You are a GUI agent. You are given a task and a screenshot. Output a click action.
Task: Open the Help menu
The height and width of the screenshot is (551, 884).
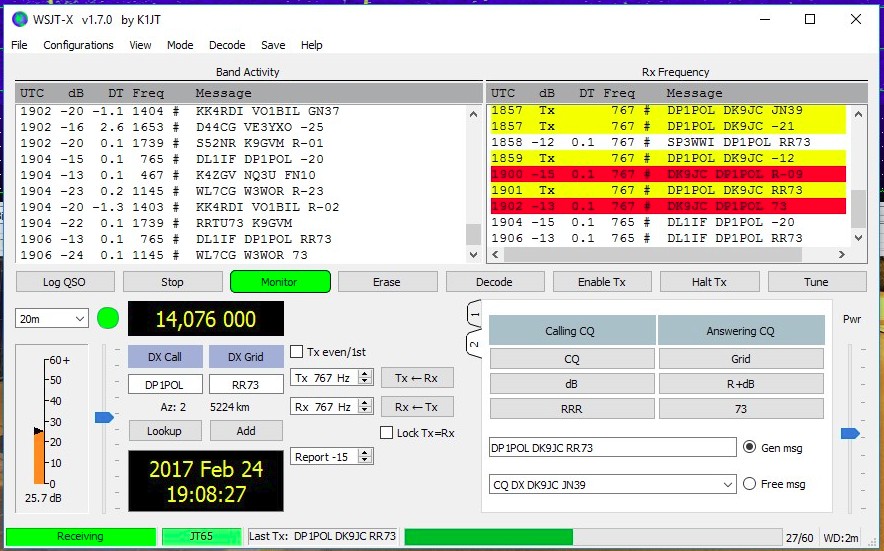(311, 45)
